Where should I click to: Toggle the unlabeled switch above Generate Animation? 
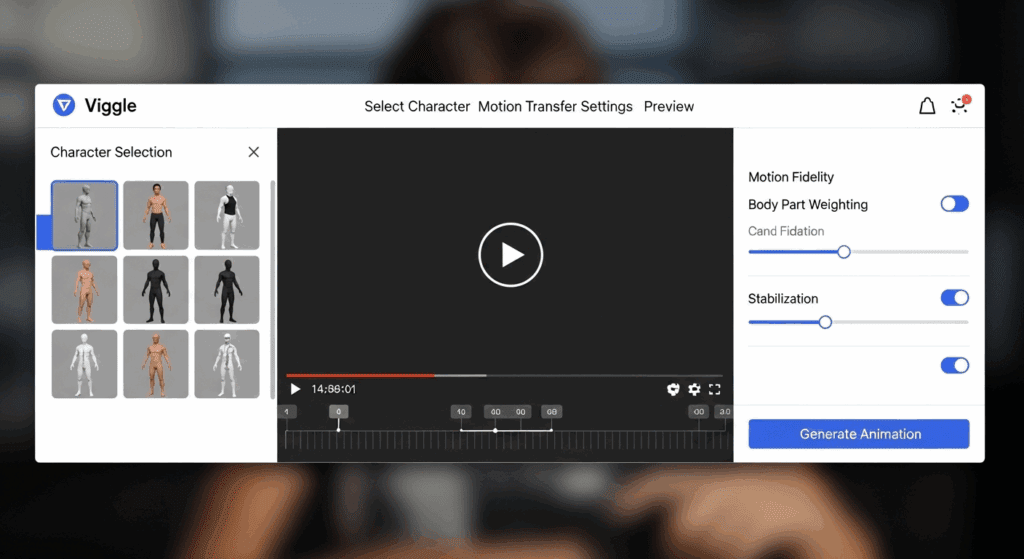tap(954, 365)
